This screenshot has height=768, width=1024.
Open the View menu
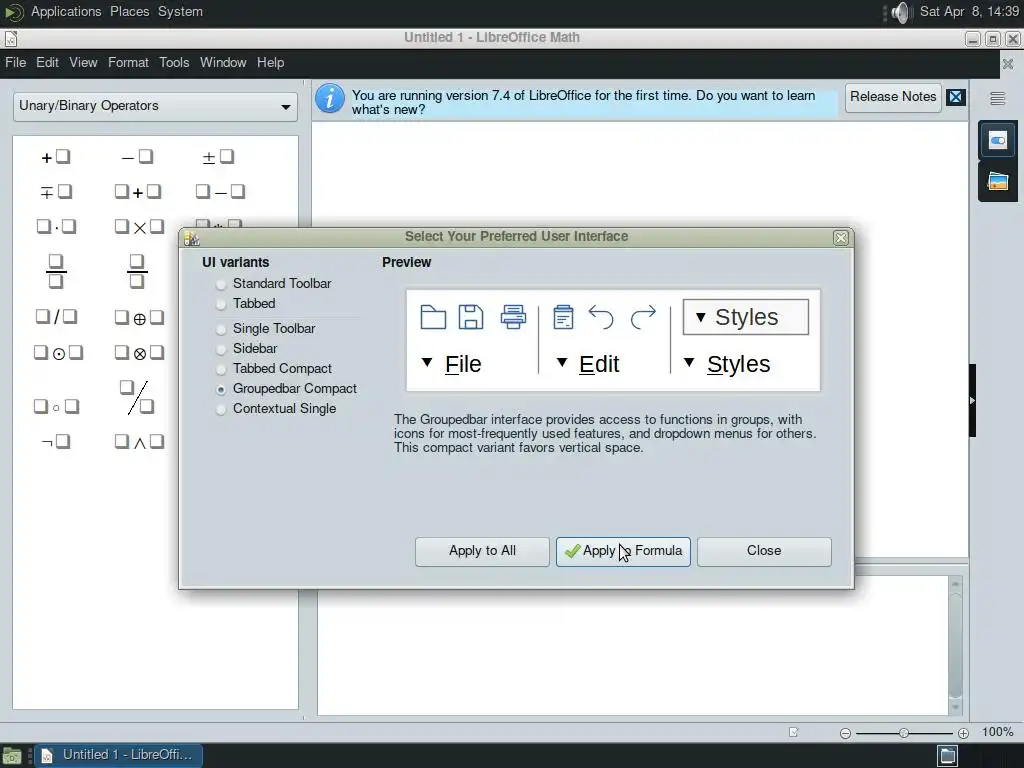tap(84, 63)
